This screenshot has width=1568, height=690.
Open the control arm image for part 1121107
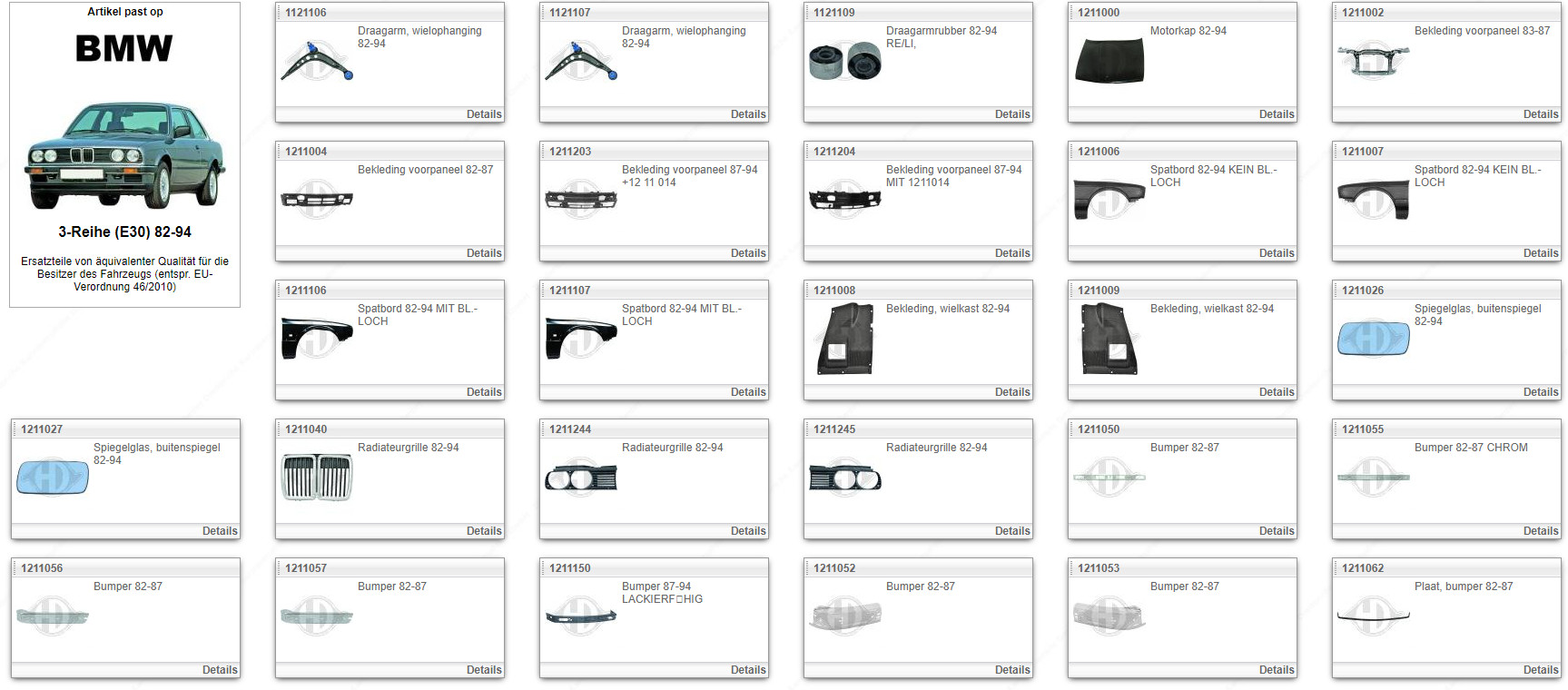coord(580,61)
